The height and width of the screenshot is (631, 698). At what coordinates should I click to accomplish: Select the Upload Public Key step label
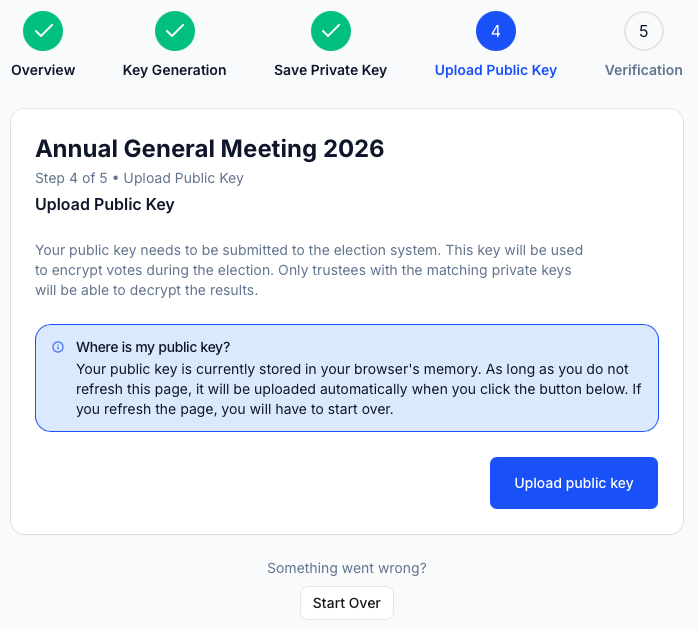(496, 70)
